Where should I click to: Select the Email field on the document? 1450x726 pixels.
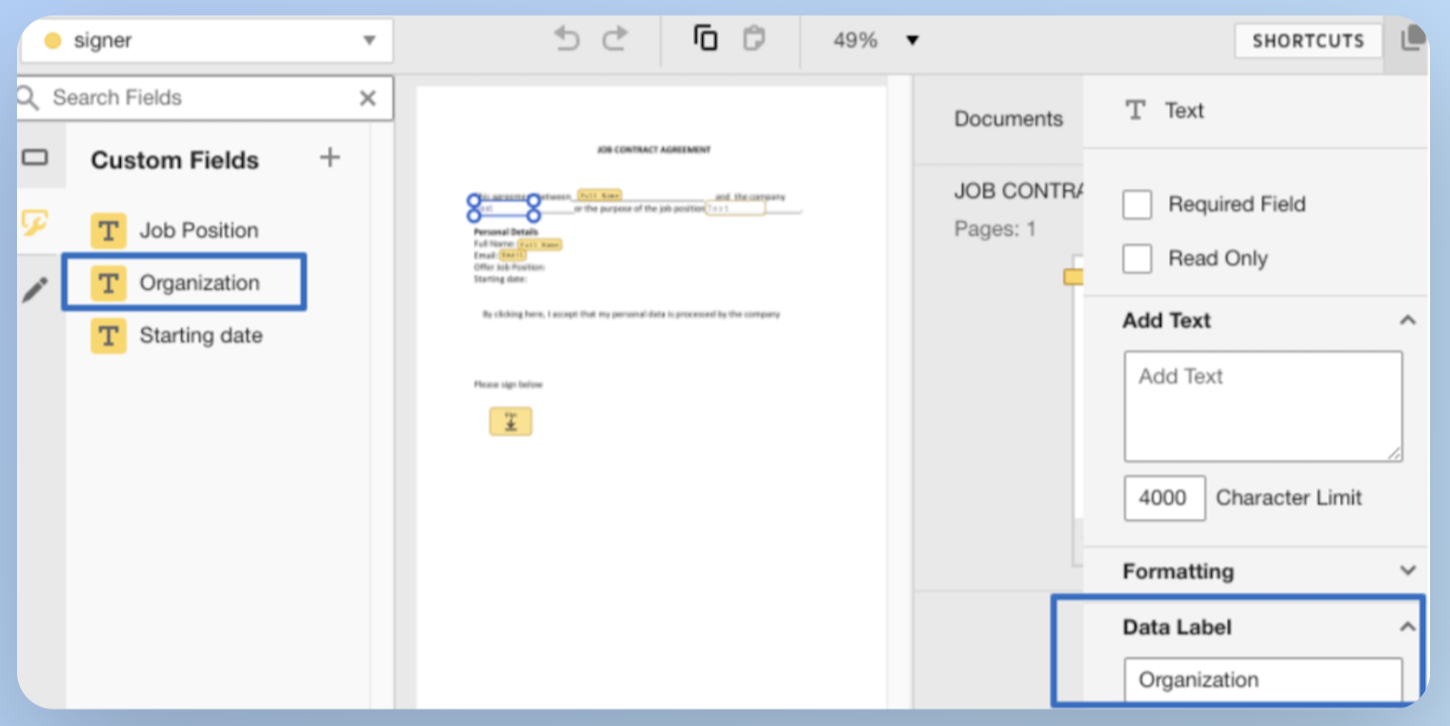click(x=512, y=255)
